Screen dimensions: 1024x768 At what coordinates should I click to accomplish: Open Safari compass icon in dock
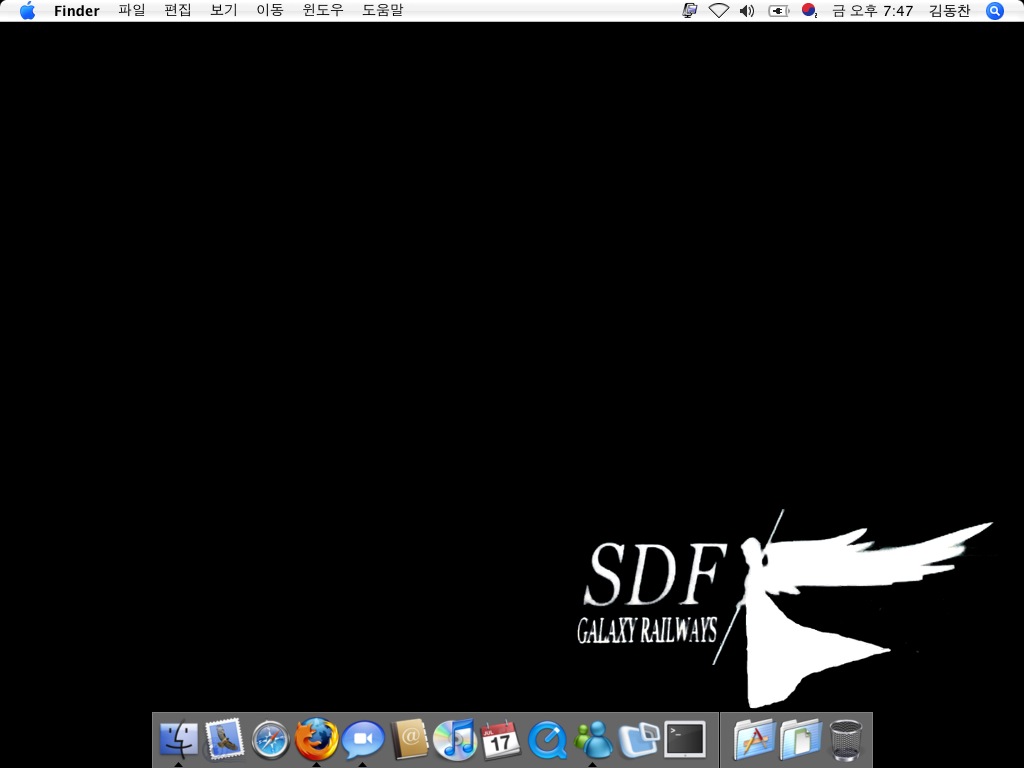(270, 741)
